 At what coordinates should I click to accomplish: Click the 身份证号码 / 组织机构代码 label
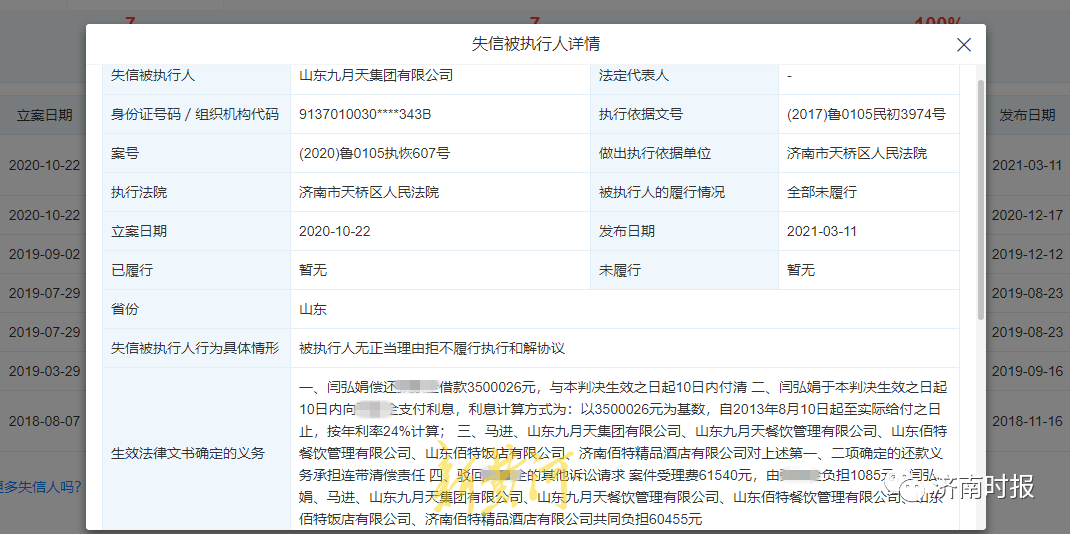(195, 115)
